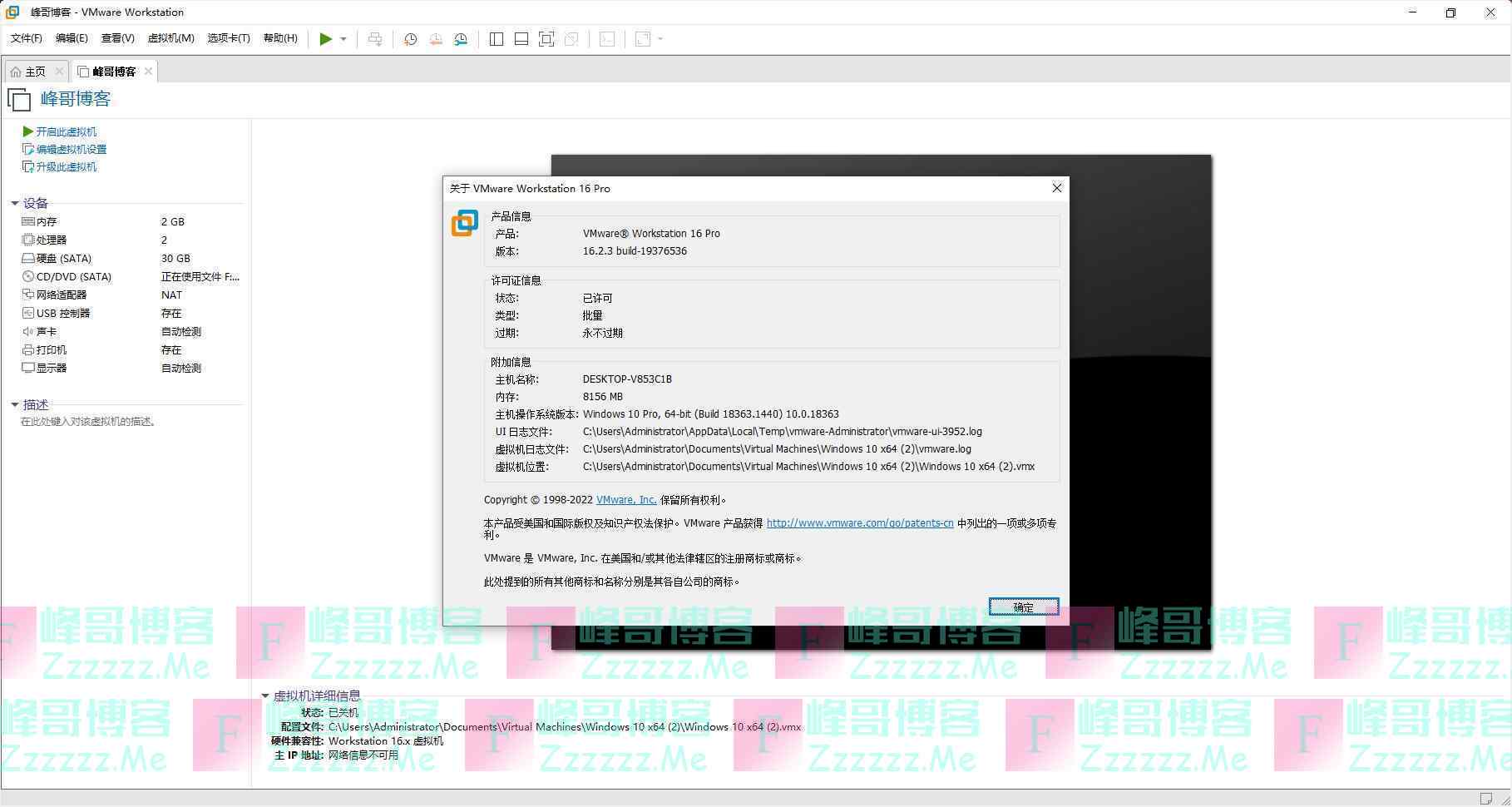Open the dropdown arrow beside the power button
Viewport: 1512px width, 807px height.
(x=343, y=39)
